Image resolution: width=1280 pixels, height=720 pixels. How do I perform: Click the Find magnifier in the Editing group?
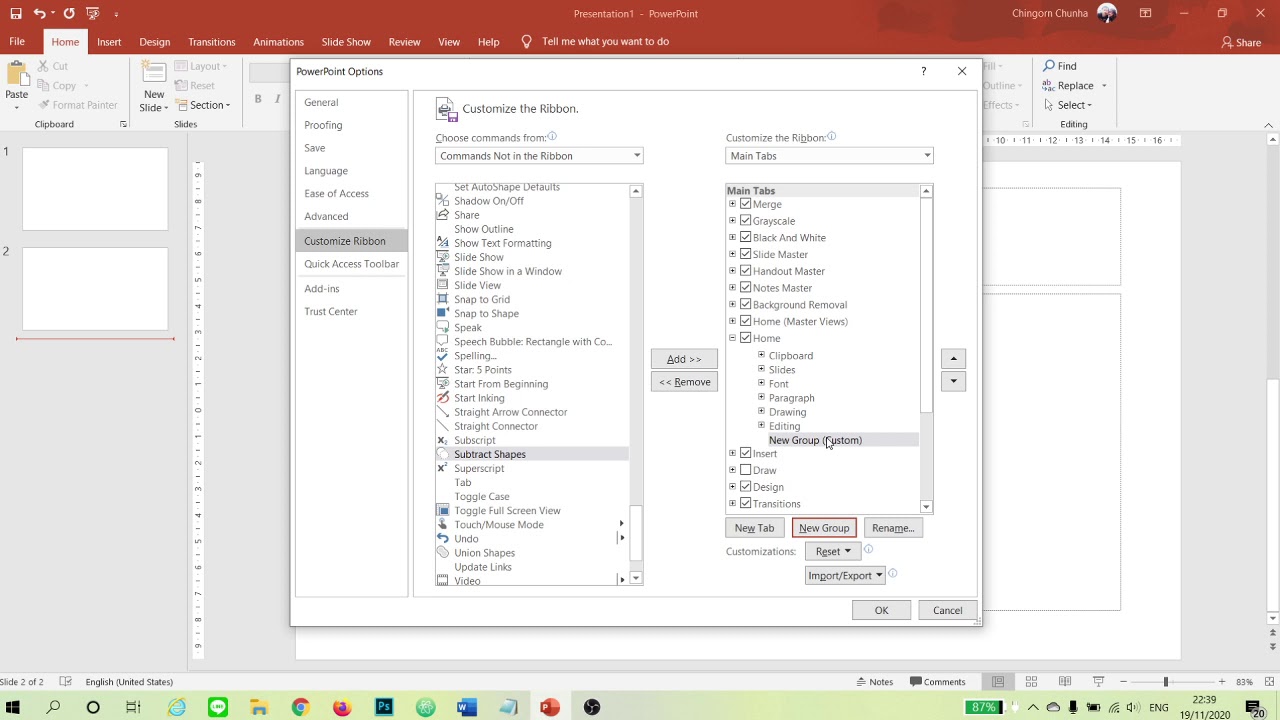(1049, 66)
